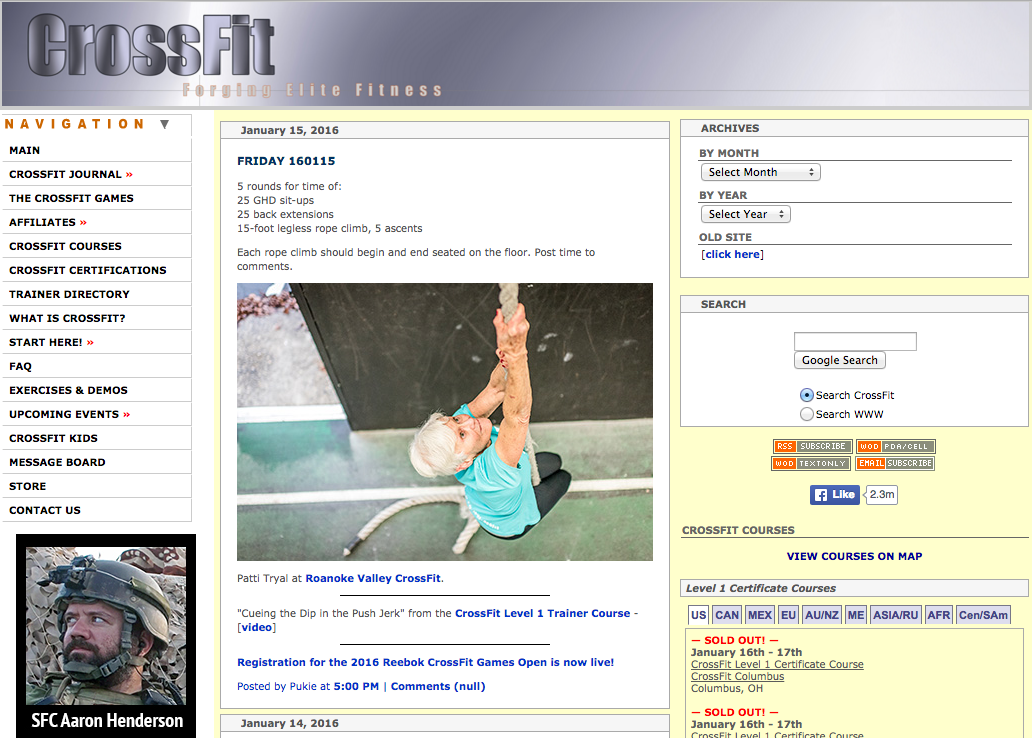The height and width of the screenshot is (738, 1032).
Task: Open the Select Month dropdown
Action: (x=761, y=172)
